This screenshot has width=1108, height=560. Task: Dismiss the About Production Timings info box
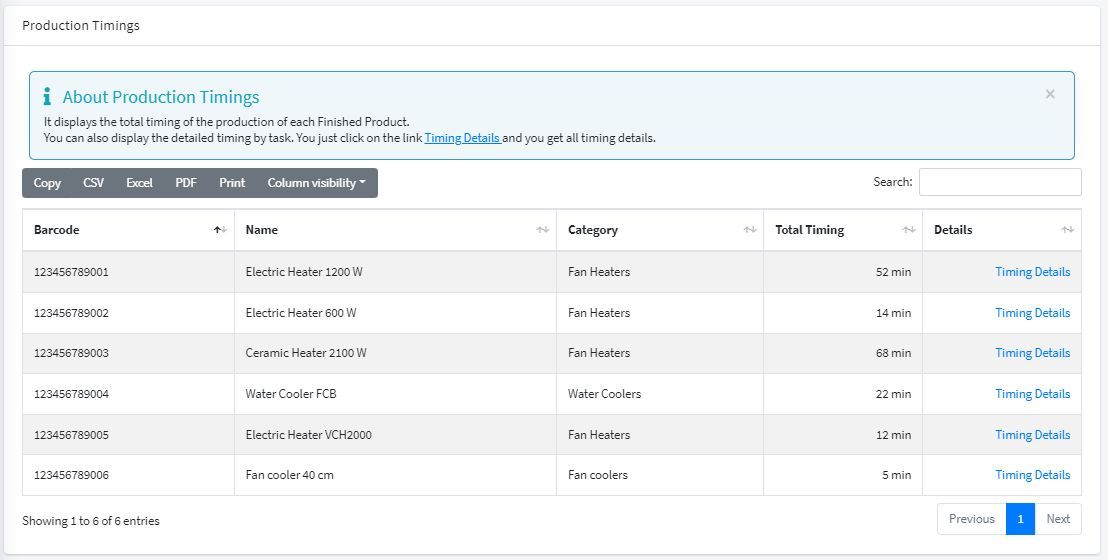coord(1050,94)
